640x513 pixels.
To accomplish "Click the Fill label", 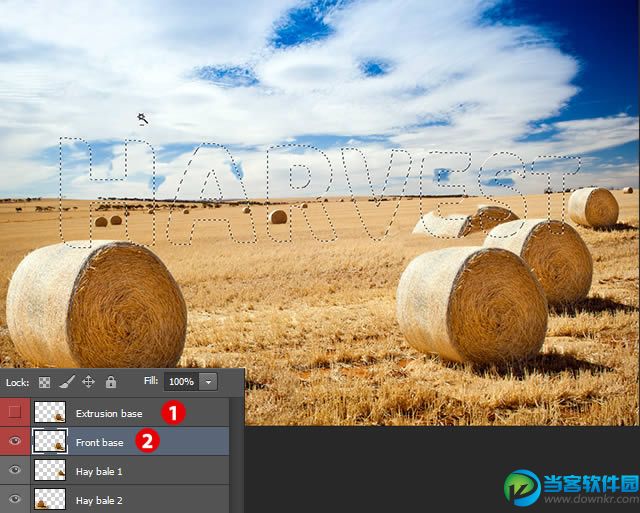I will tap(151, 381).
